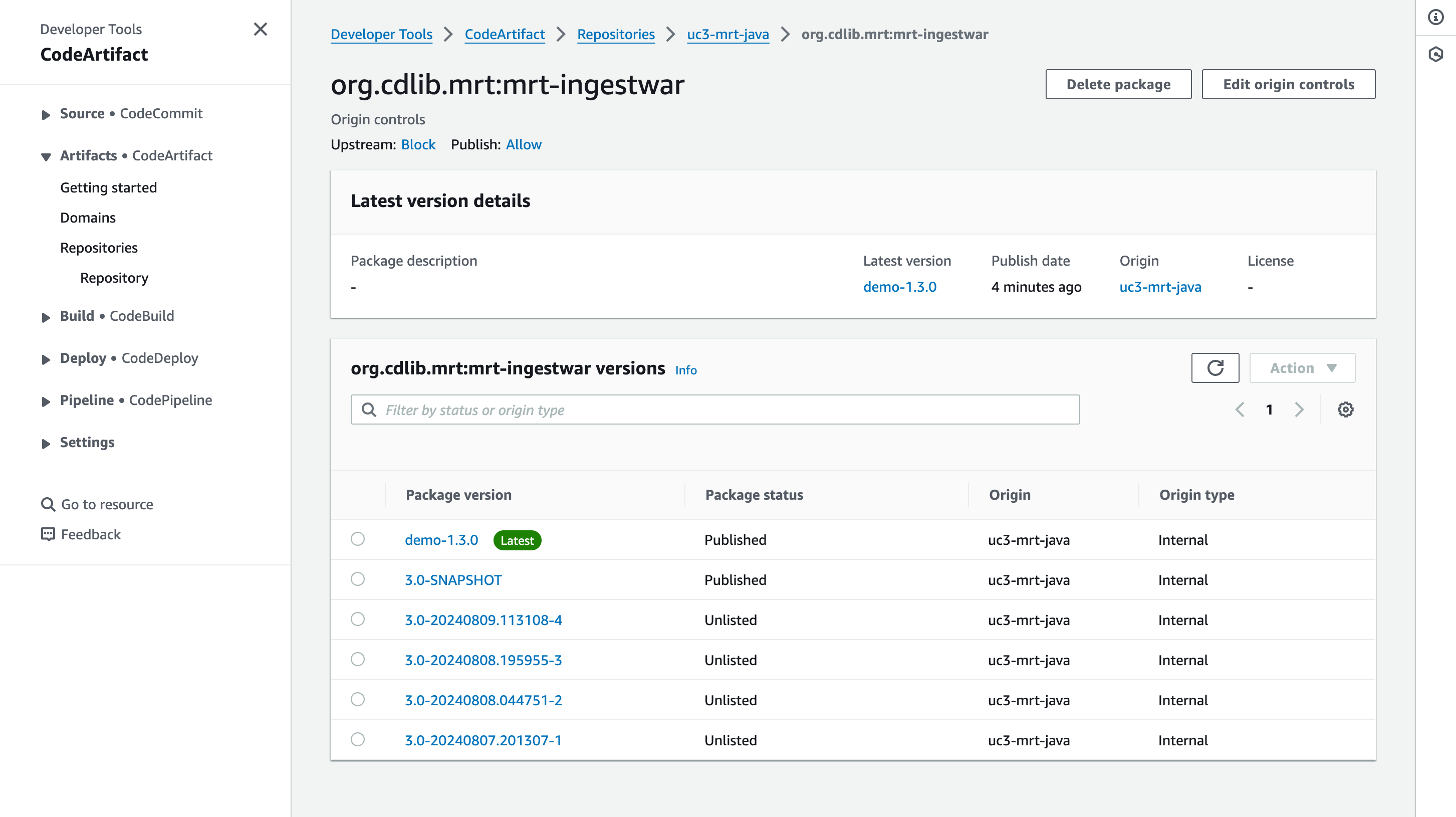Click page number 1 in pagination

point(1270,410)
